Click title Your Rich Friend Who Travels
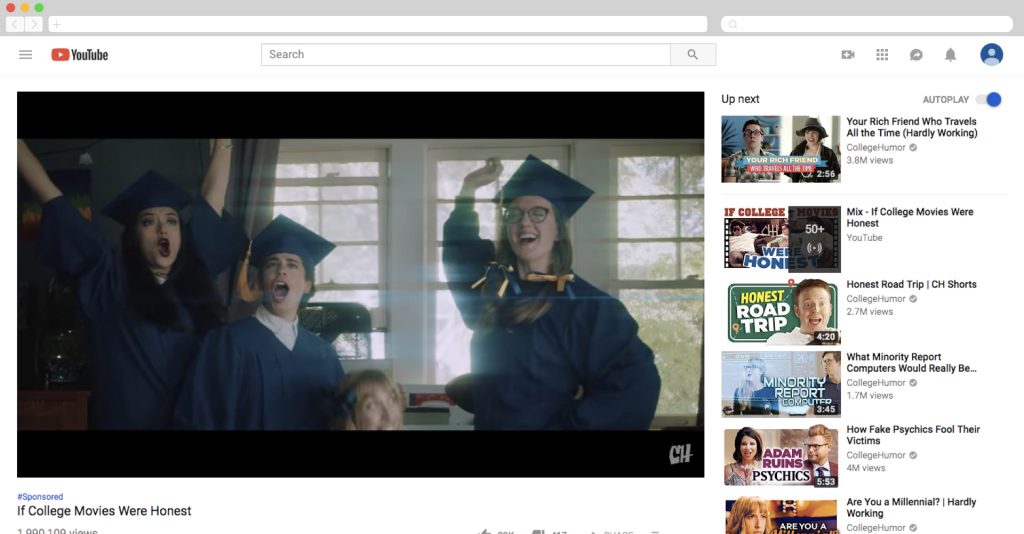Screen dimensions: 1024x534 click(x=912, y=127)
